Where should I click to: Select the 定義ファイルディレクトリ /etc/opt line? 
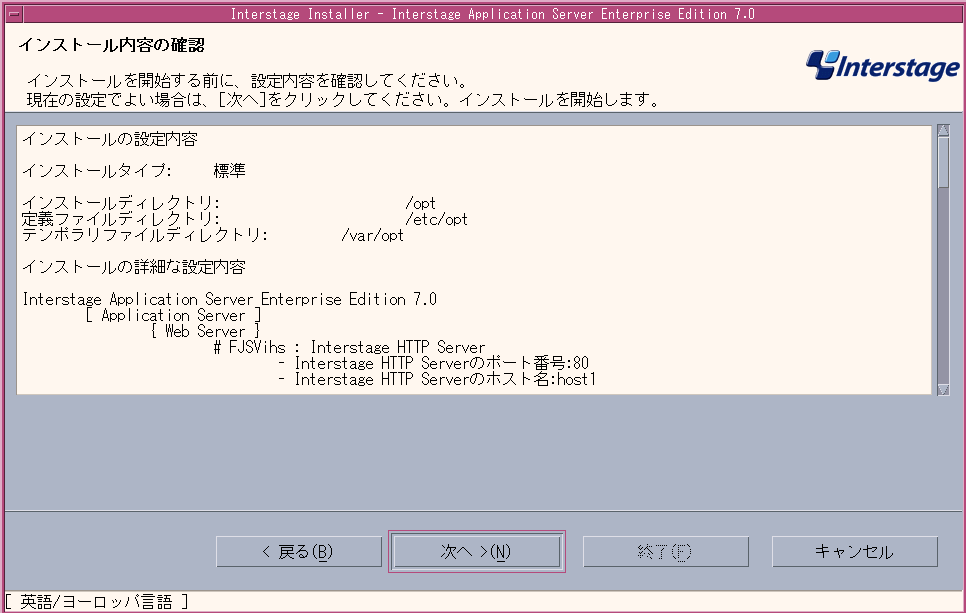(x=245, y=219)
